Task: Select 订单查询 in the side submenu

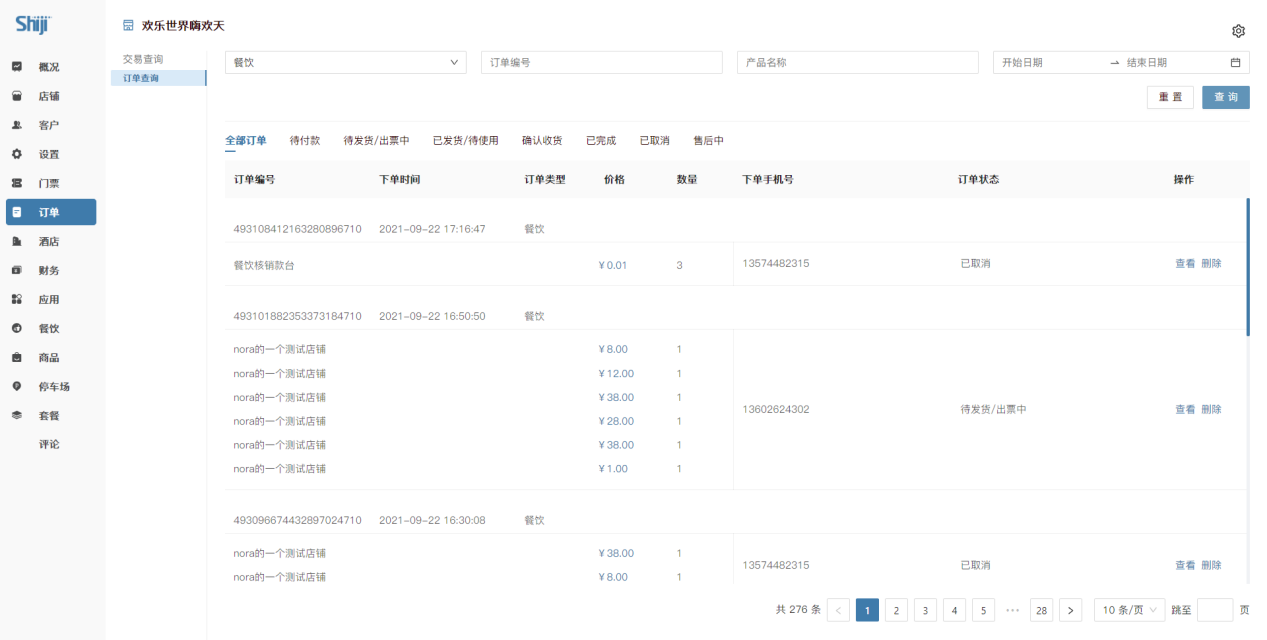Action: pos(158,77)
